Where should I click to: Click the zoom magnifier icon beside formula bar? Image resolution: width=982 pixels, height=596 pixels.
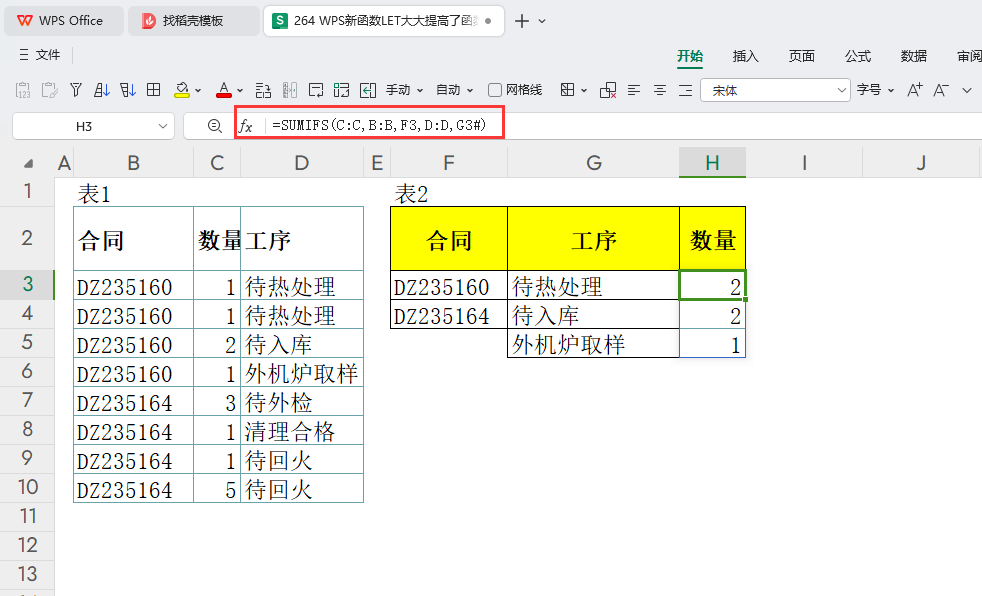(x=214, y=126)
